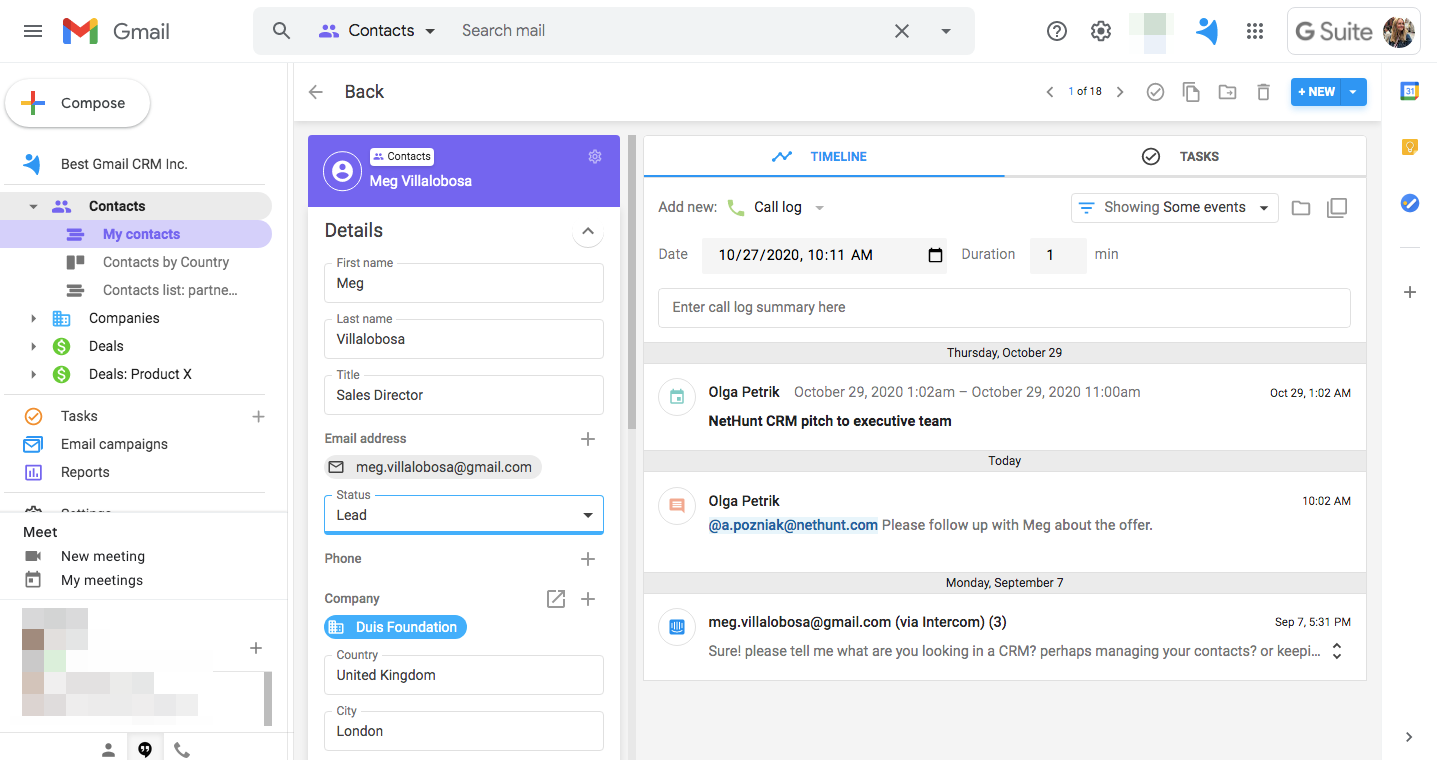Click the Compose button

pyautogui.click(x=77, y=102)
